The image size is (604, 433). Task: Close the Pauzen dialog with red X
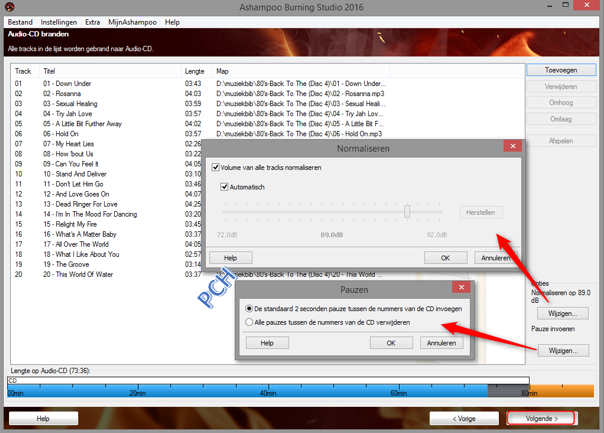[461, 287]
